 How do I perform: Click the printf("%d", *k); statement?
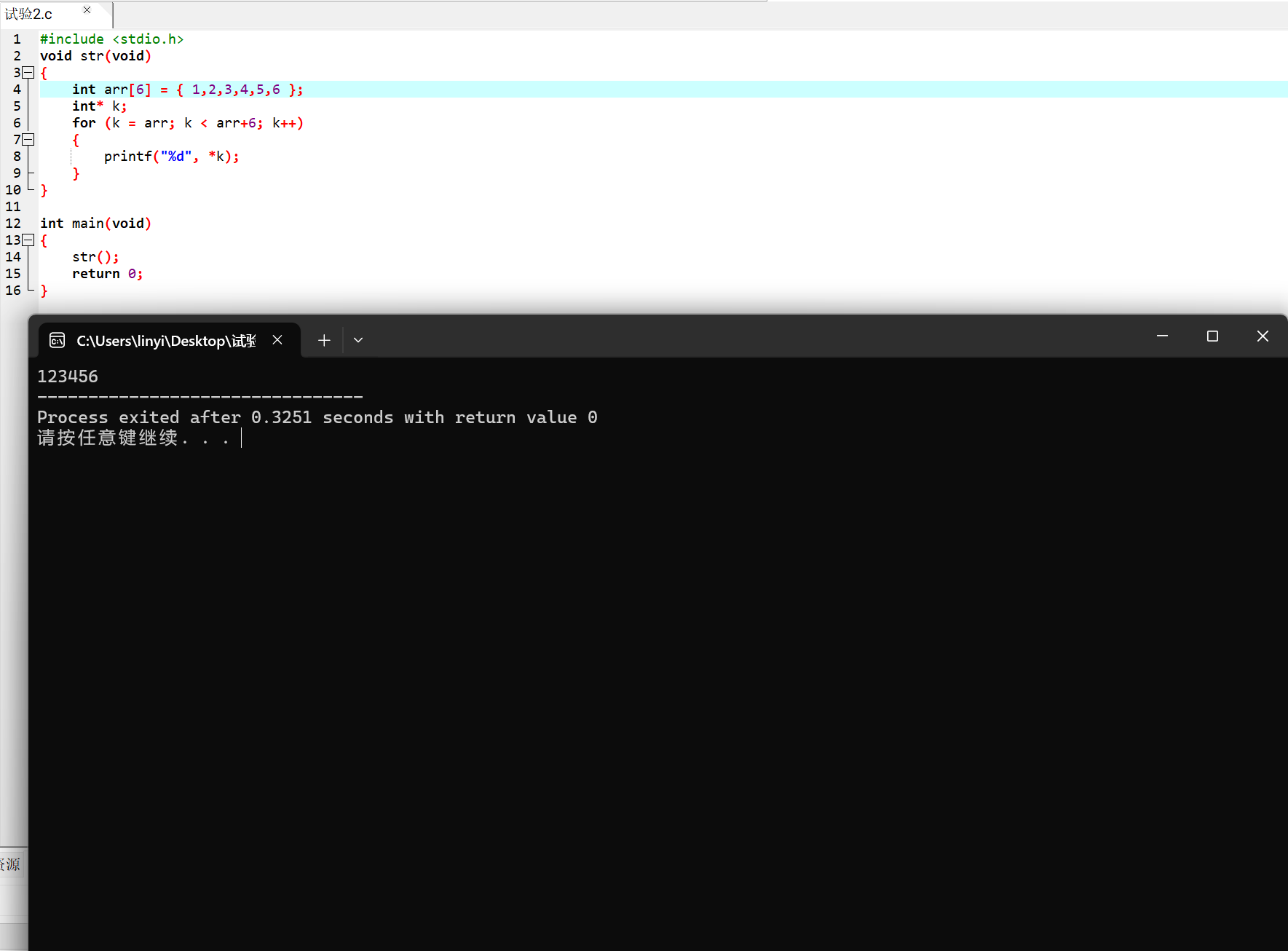click(x=172, y=157)
